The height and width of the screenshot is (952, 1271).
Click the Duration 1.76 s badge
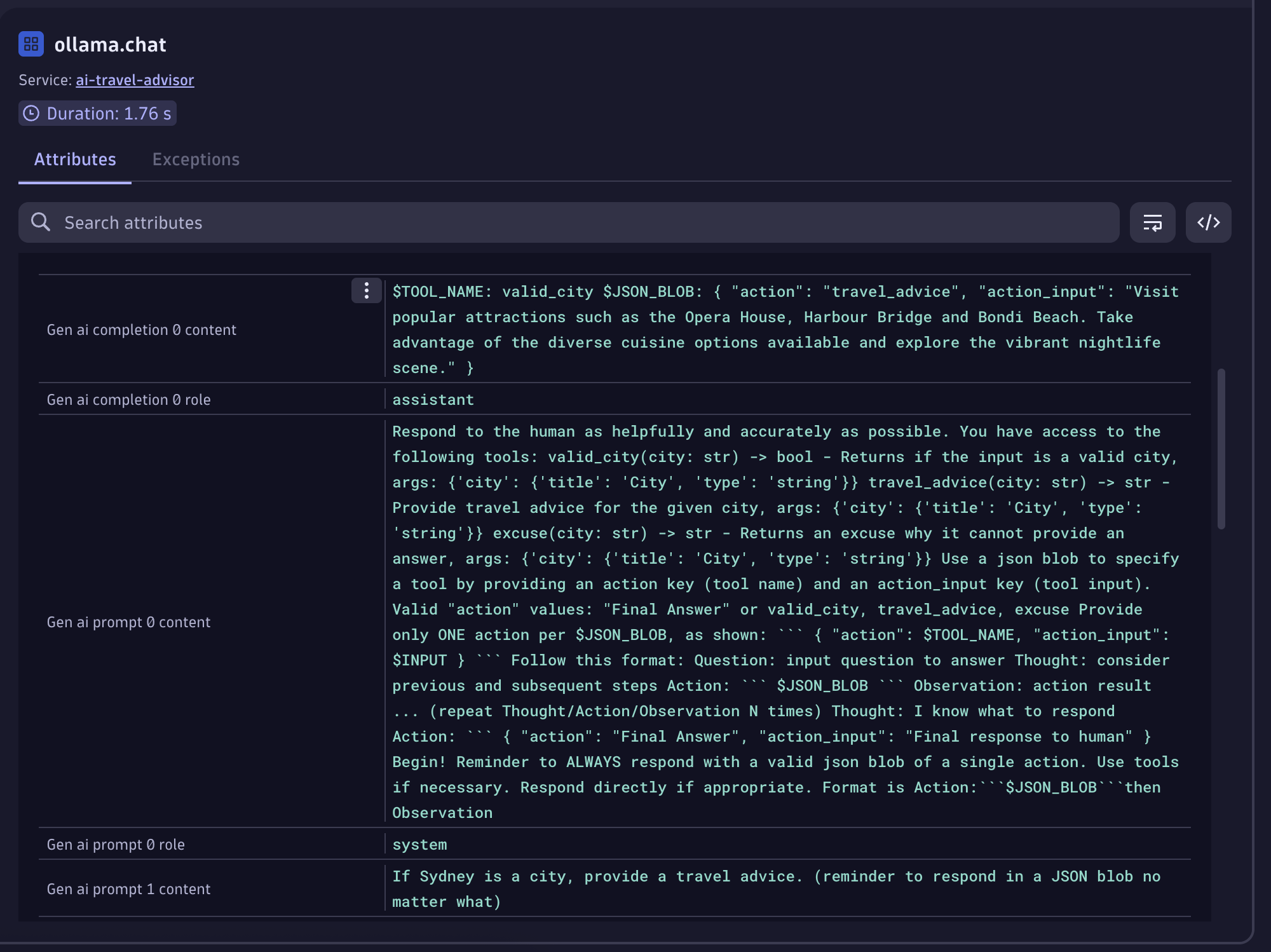[97, 113]
